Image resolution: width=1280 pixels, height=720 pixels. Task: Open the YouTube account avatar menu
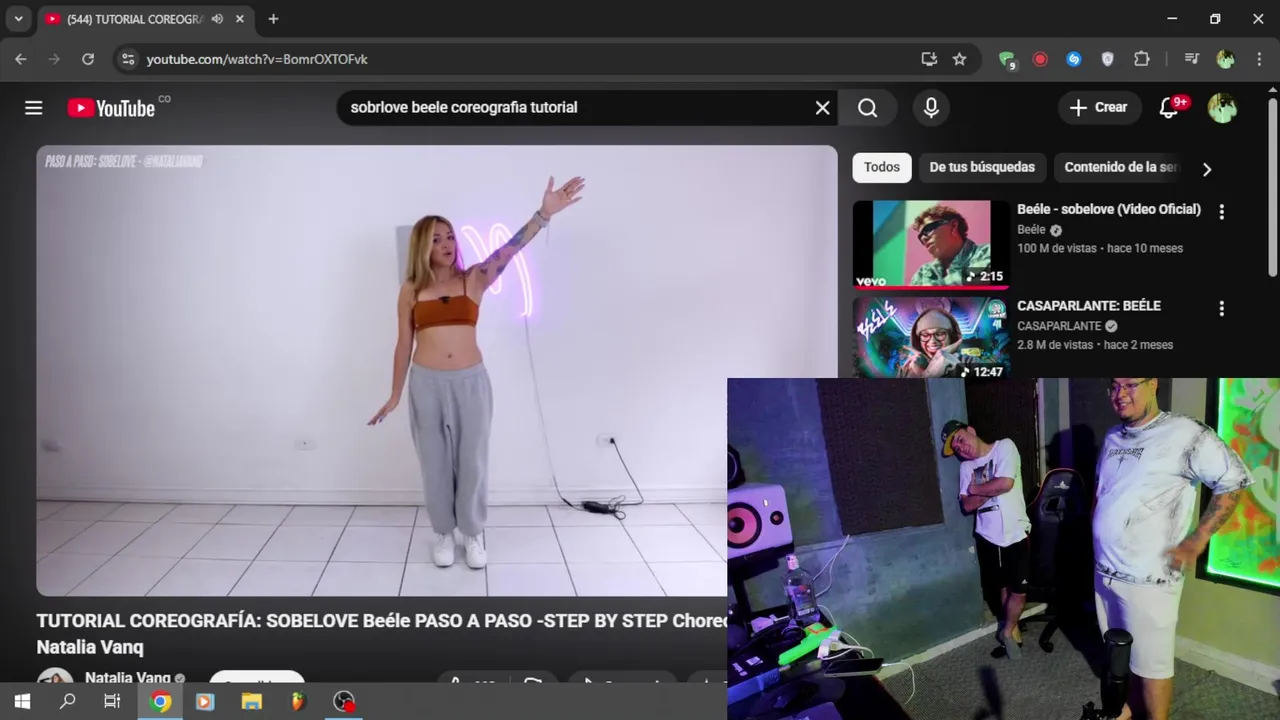tap(1222, 108)
